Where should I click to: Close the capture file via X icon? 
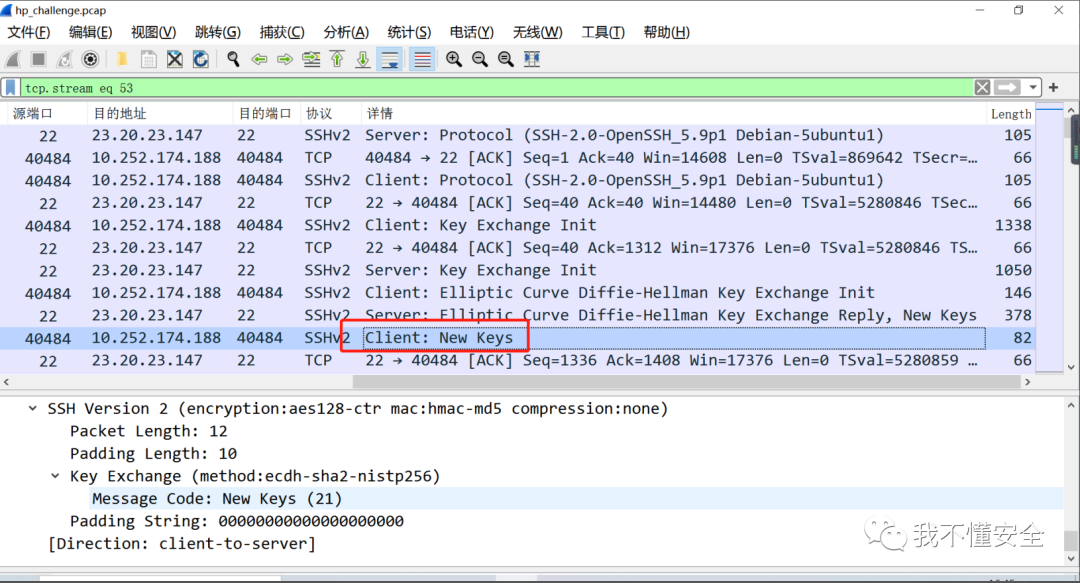(x=175, y=59)
